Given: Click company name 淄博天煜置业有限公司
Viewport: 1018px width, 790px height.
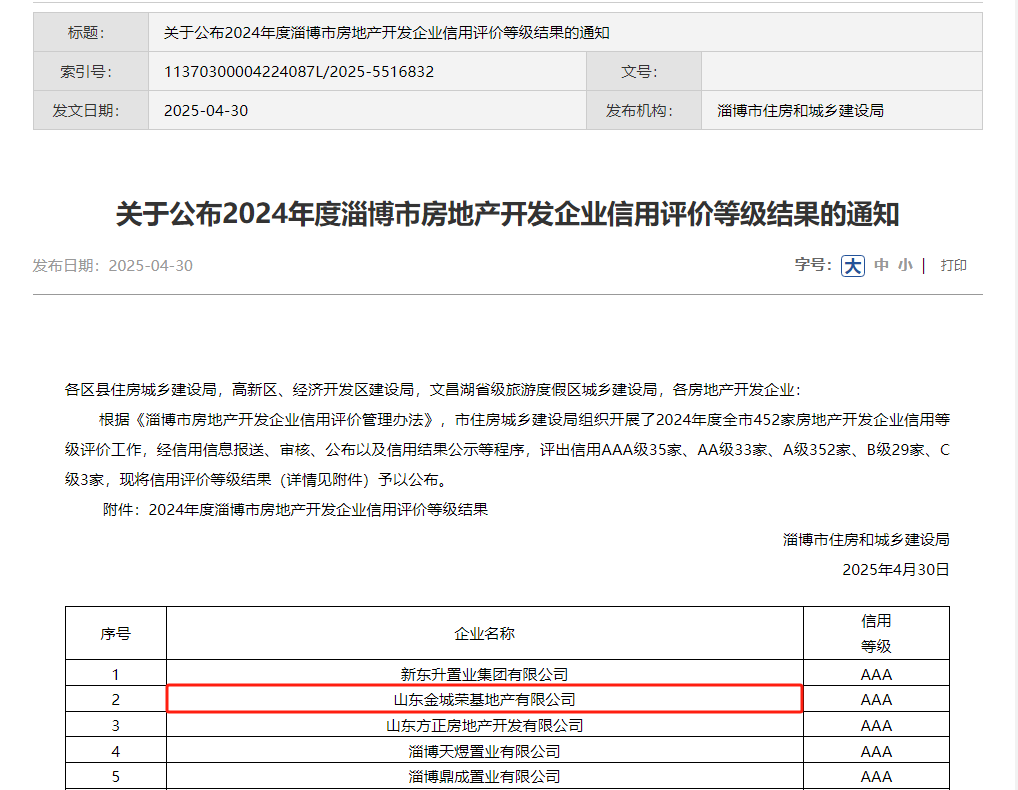Looking at the screenshot, I should pos(484,751).
